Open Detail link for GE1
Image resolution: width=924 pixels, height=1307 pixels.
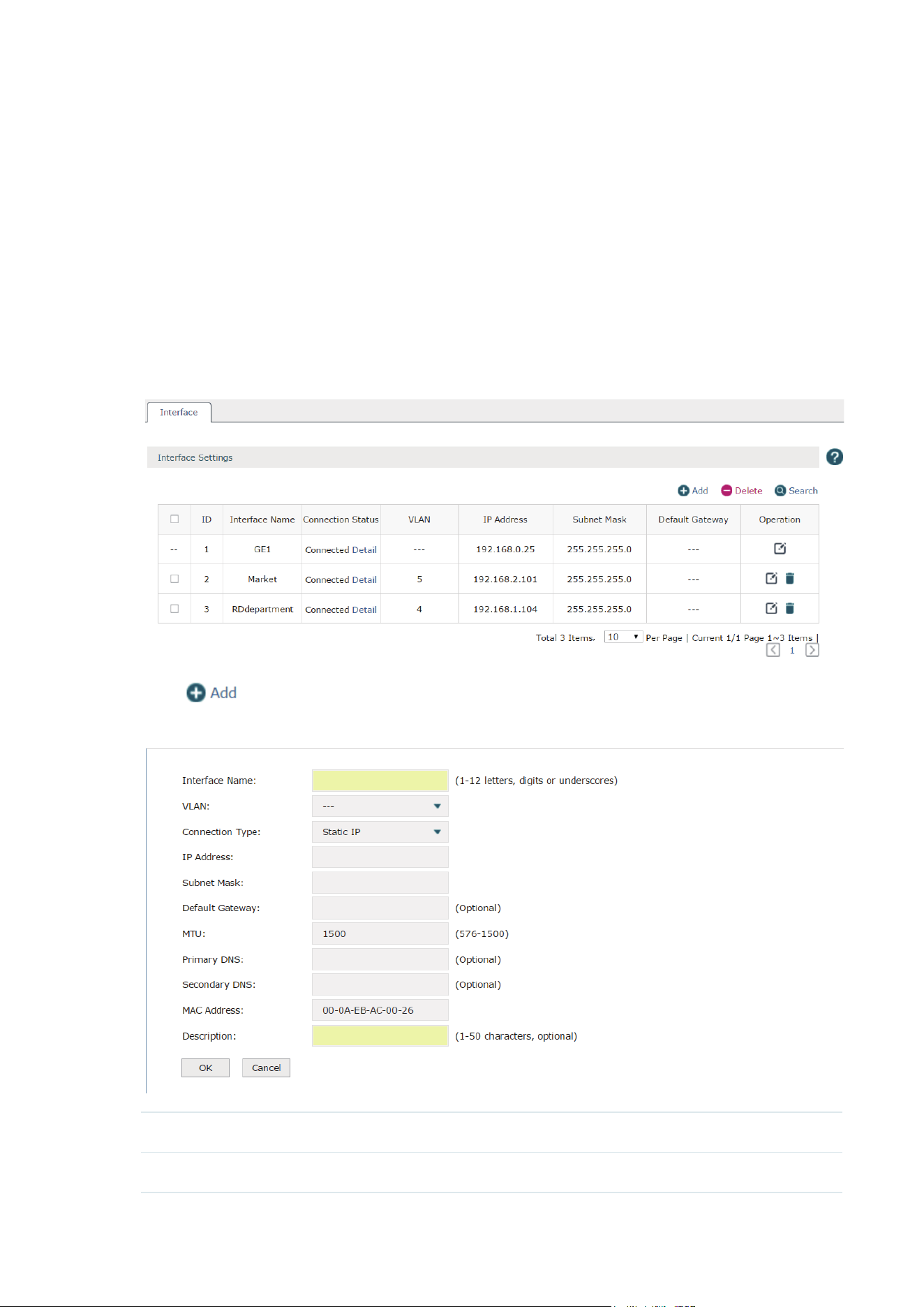364,550
